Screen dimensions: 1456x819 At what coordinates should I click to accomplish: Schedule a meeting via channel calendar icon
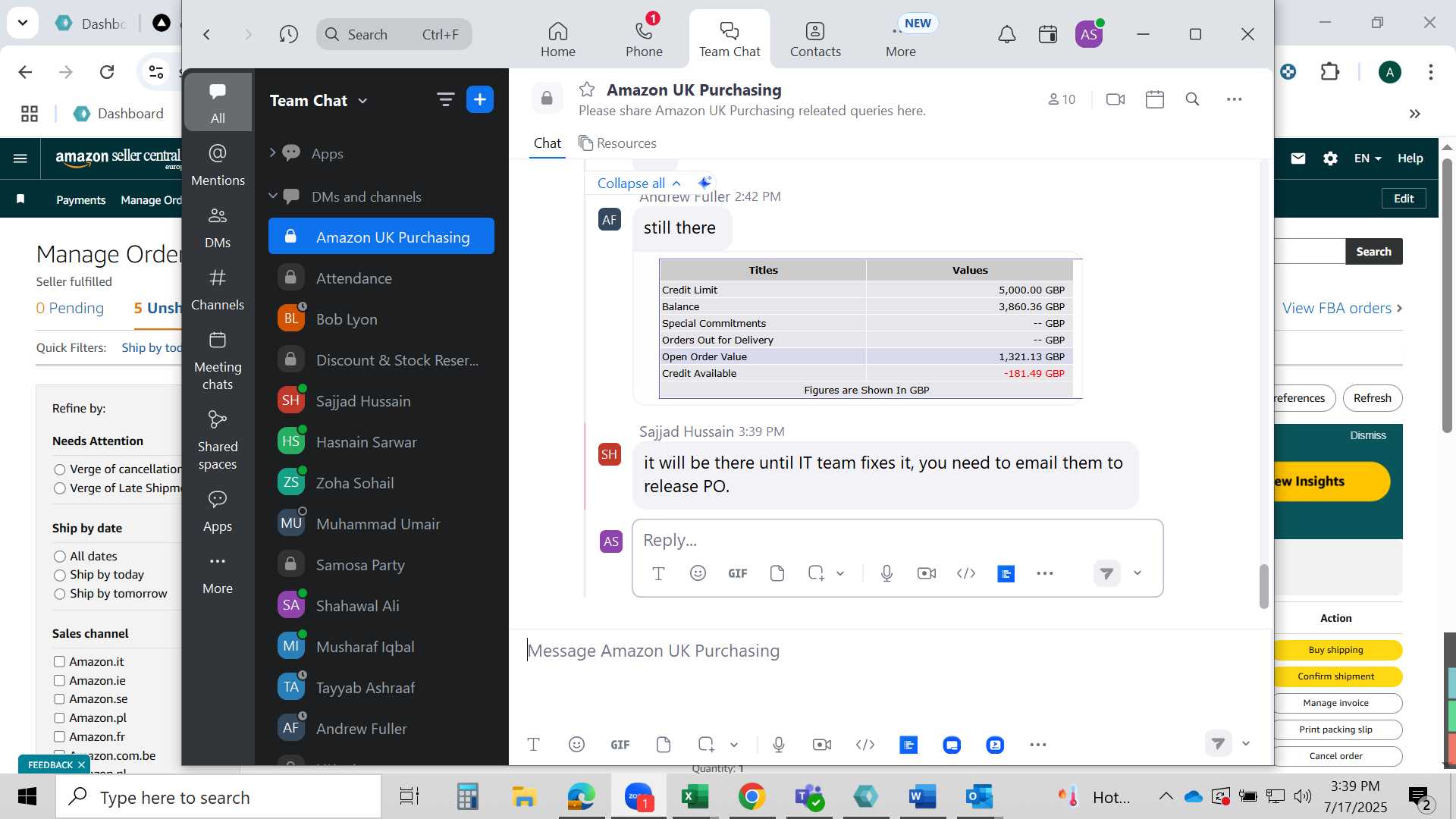[x=1155, y=99]
